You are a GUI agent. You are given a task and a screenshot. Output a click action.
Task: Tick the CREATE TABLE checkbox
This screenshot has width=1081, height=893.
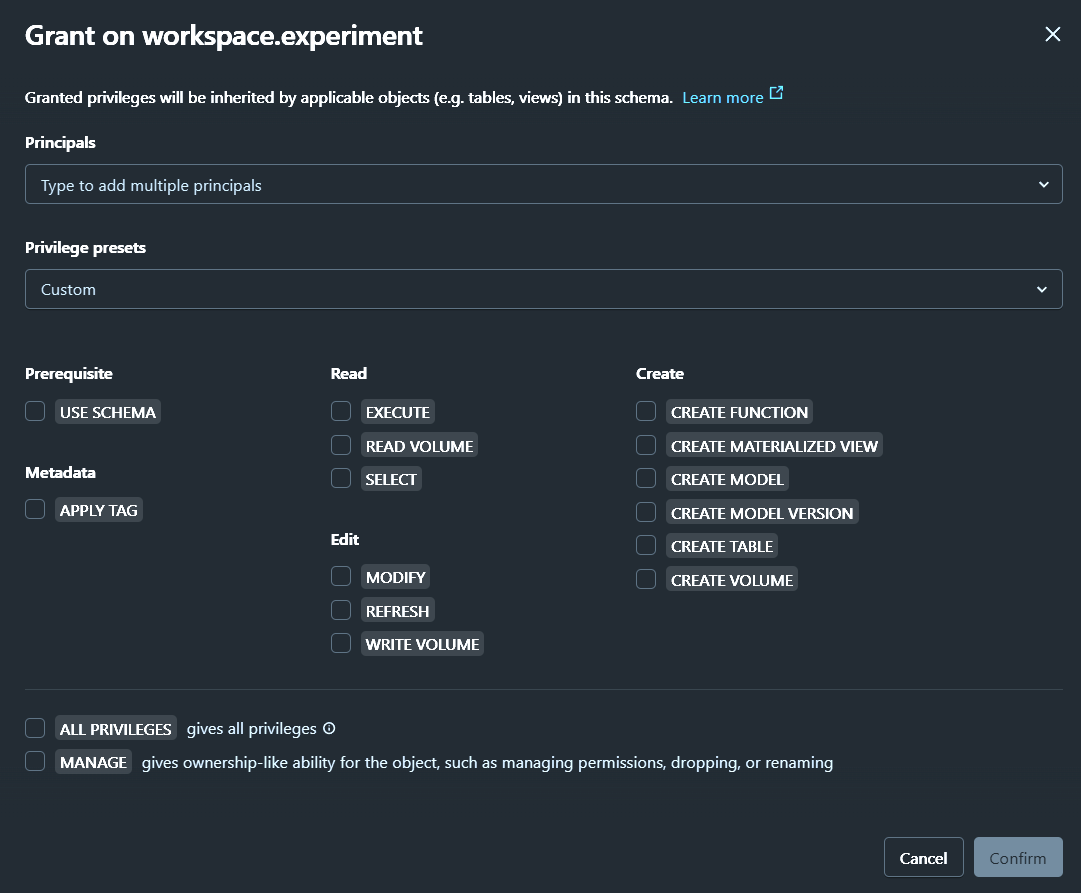(647, 546)
